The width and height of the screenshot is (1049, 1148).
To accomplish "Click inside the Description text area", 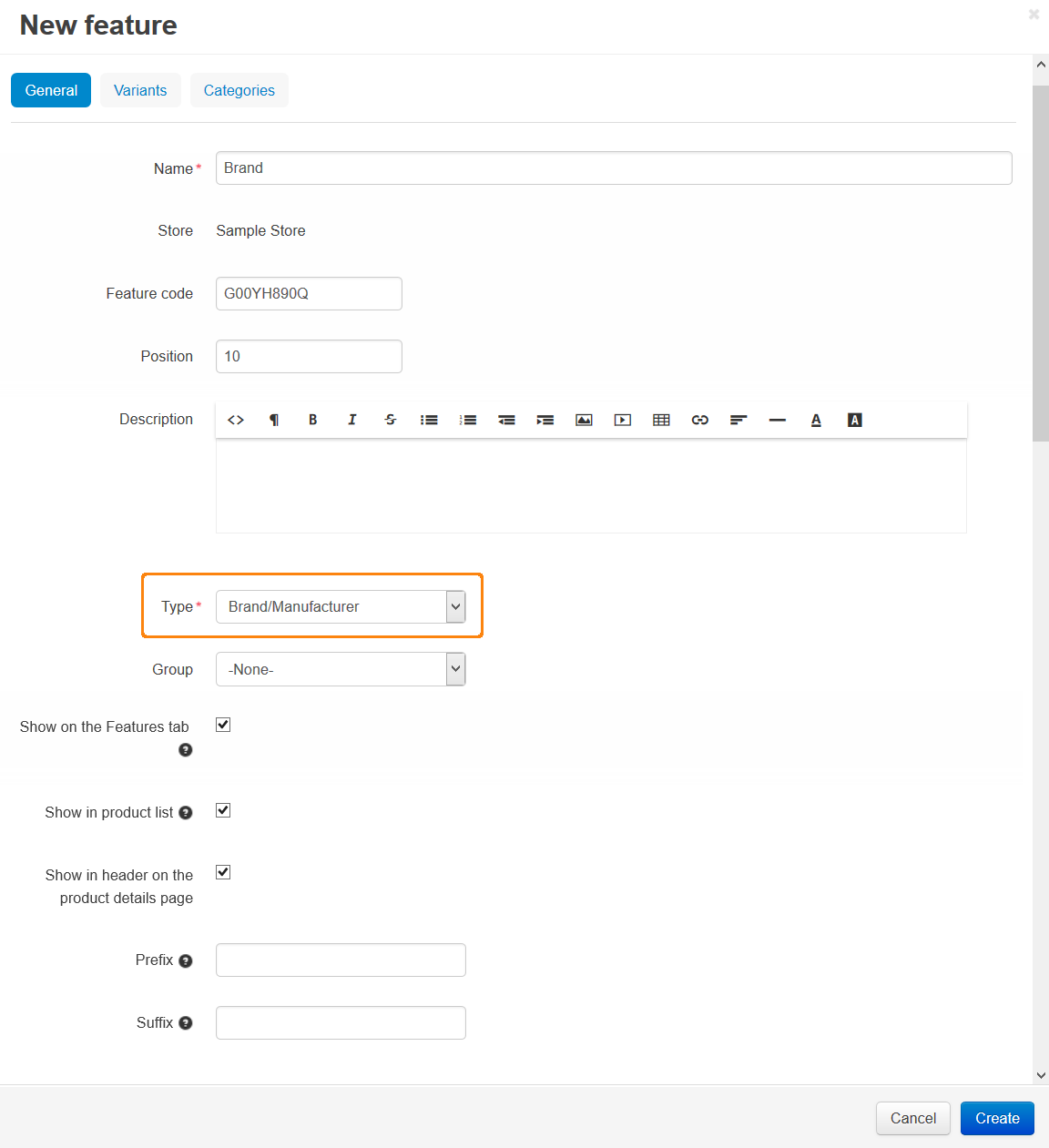I will click(591, 486).
